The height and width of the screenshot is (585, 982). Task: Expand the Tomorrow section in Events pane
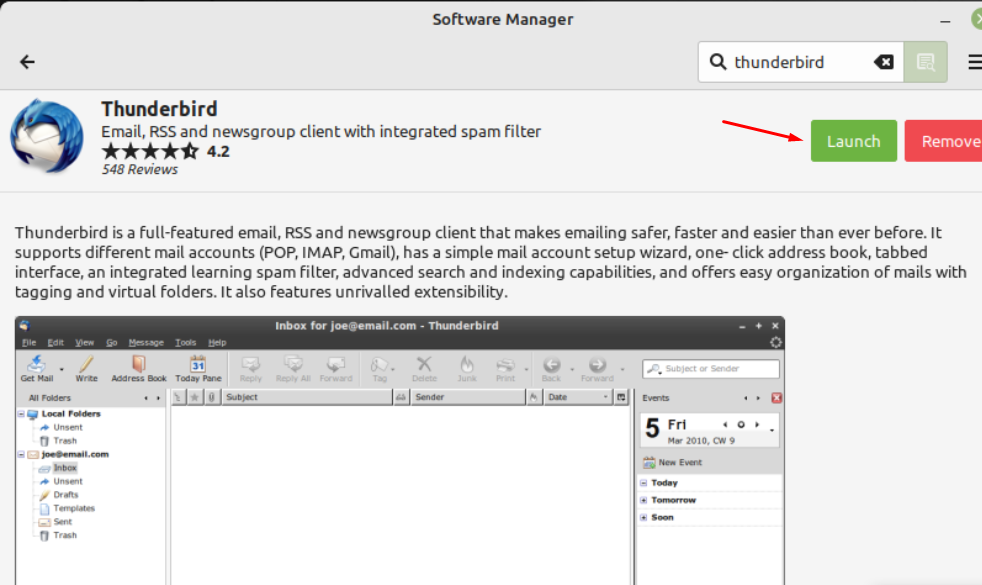(x=643, y=500)
